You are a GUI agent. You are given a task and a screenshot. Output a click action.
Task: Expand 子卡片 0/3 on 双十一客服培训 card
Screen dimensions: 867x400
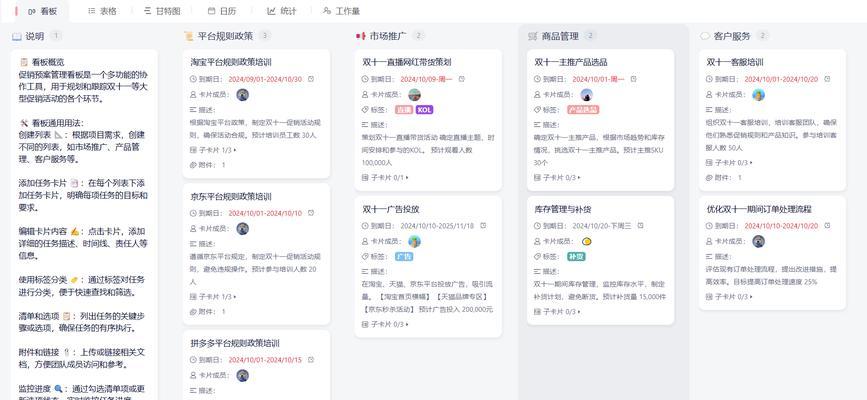pos(729,163)
